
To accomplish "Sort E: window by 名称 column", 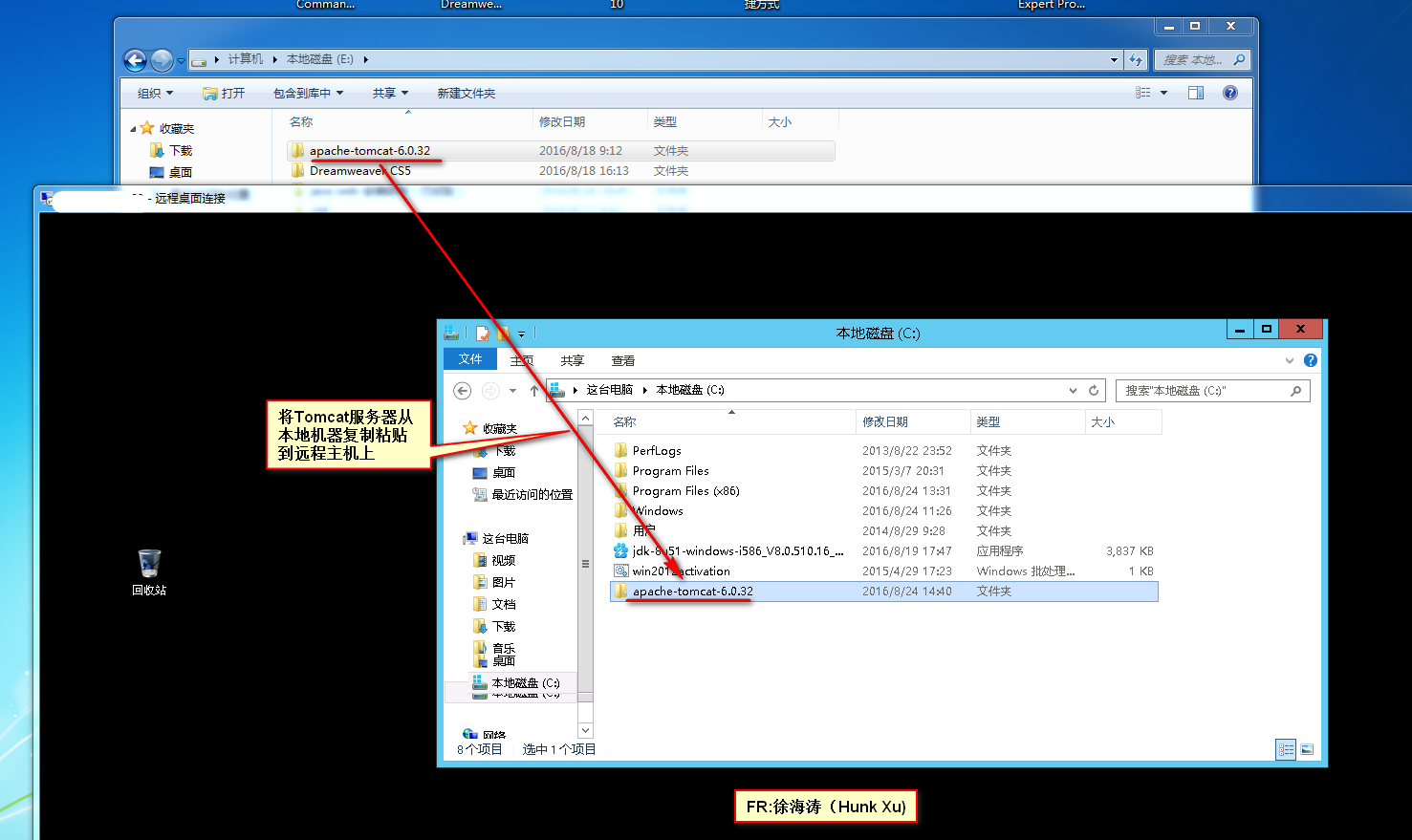I will [x=408, y=121].
